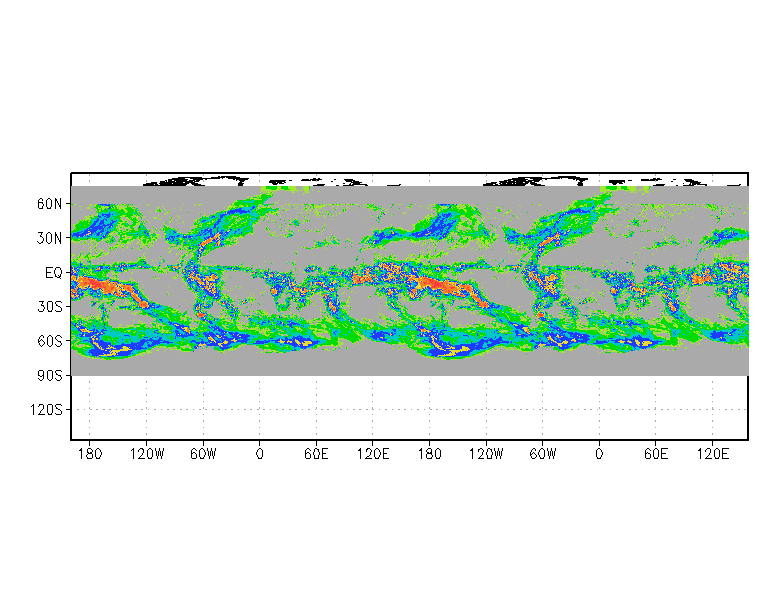Click the 120S axis label
The image size is (784, 612).
(x=46, y=410)
